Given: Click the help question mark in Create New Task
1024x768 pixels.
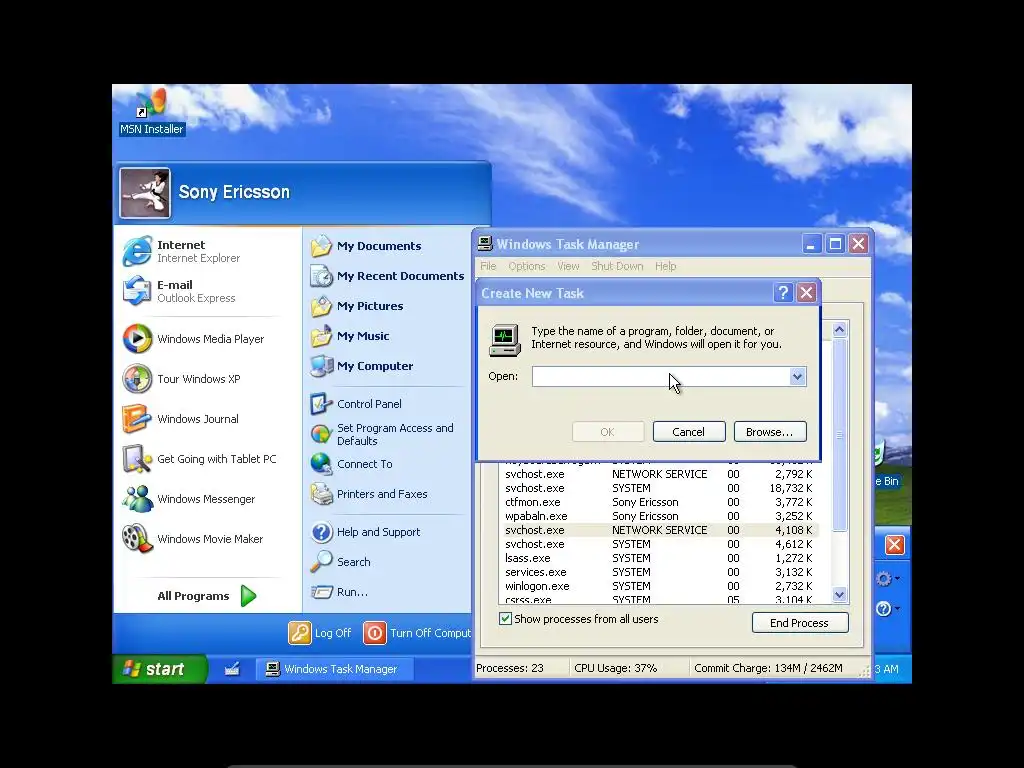Looking at the screenshot, I should 783,293.
